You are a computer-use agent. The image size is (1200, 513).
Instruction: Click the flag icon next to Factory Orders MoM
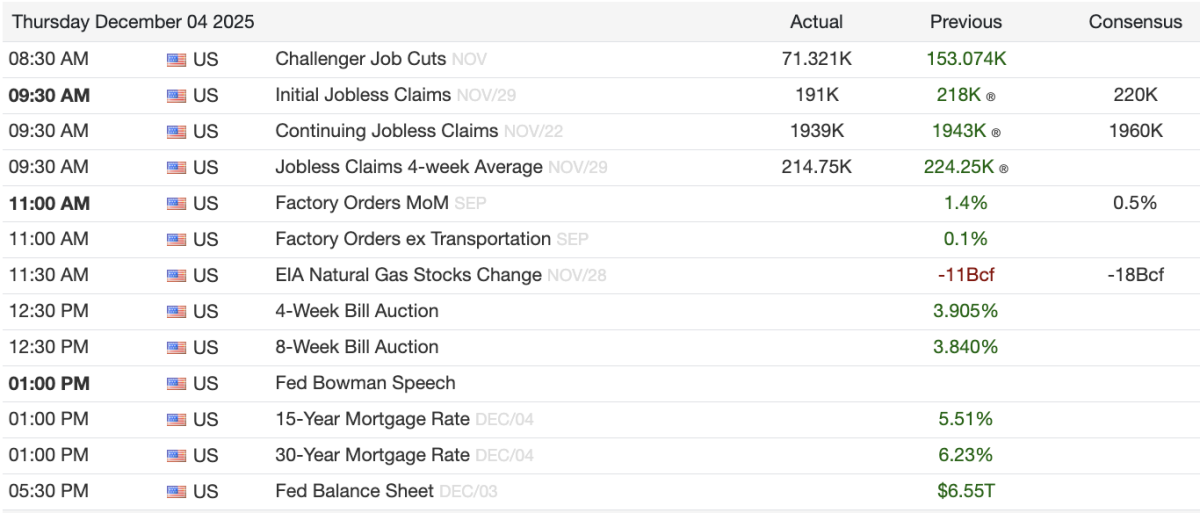pos(177,204)
